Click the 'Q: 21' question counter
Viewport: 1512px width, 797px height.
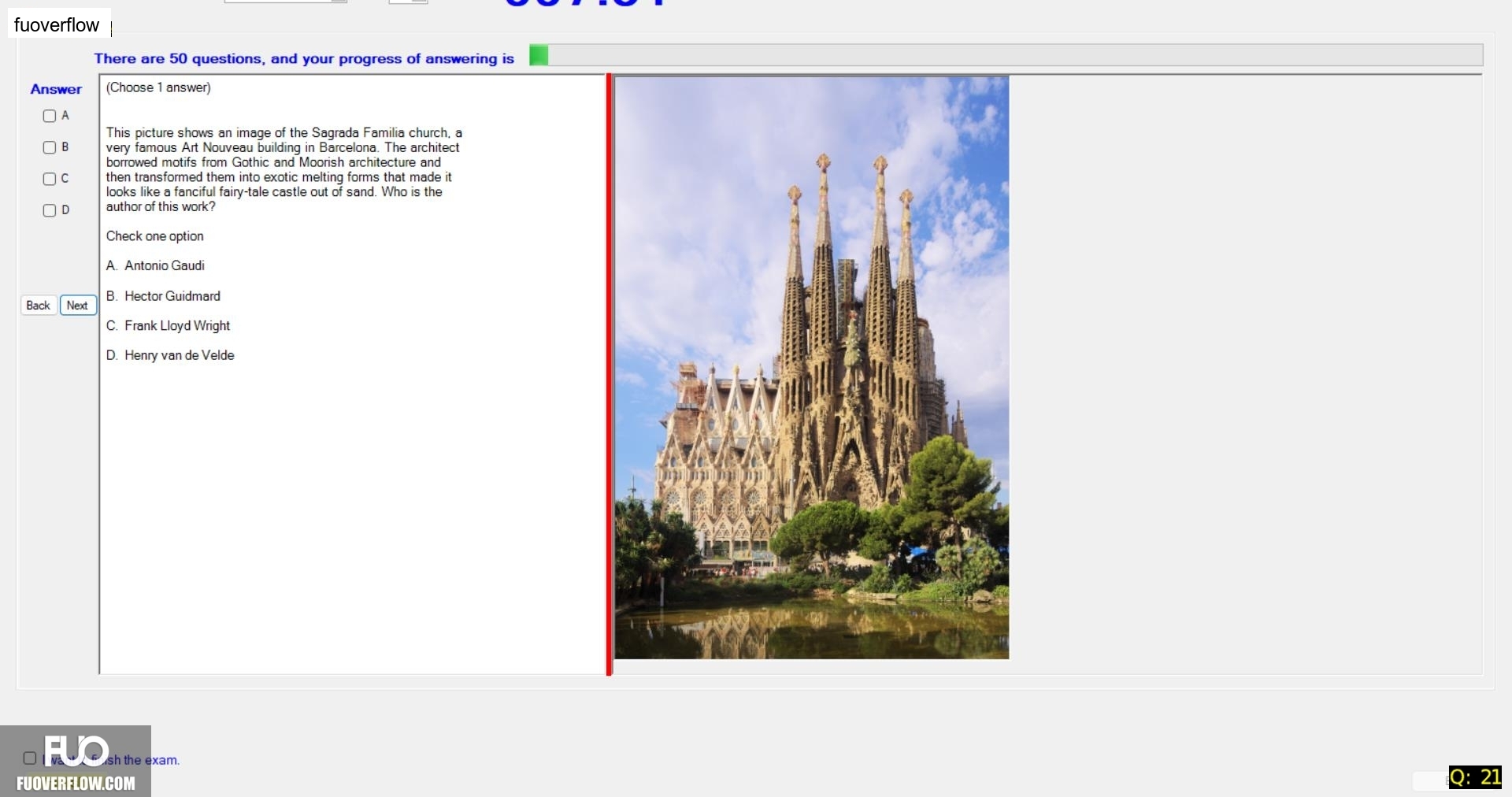coord(1475,777)
